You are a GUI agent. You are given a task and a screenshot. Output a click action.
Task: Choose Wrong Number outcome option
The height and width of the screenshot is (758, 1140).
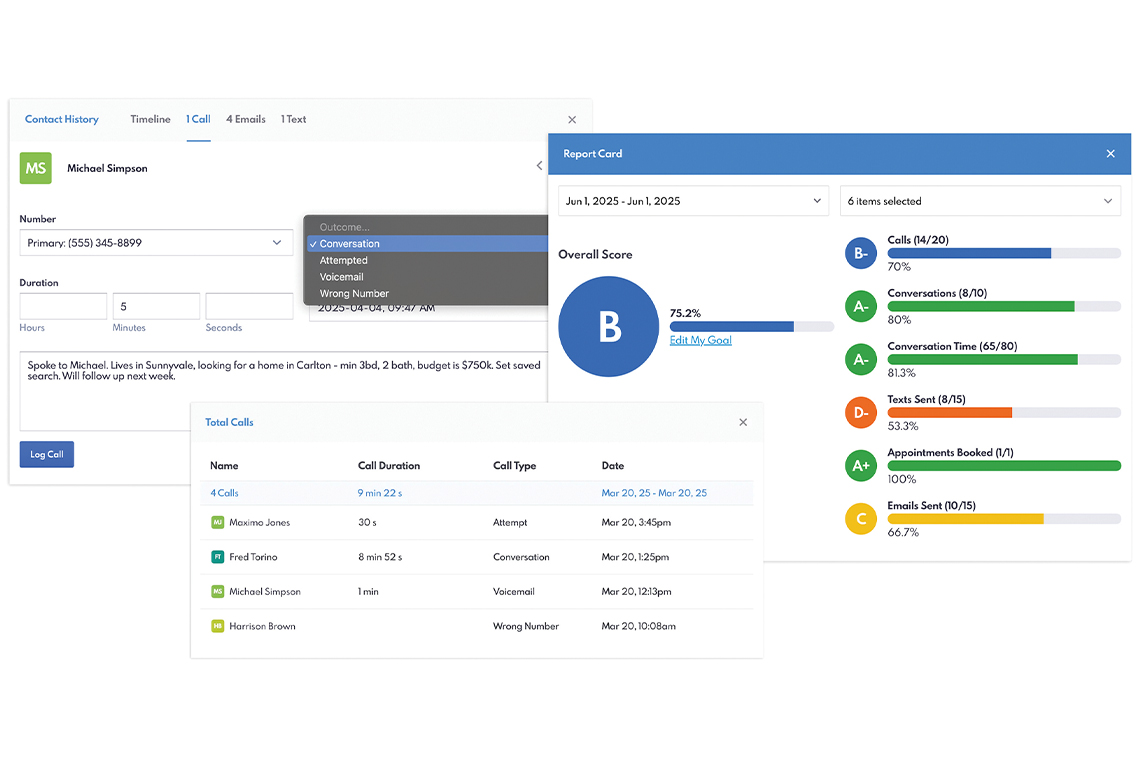point(354,294)
